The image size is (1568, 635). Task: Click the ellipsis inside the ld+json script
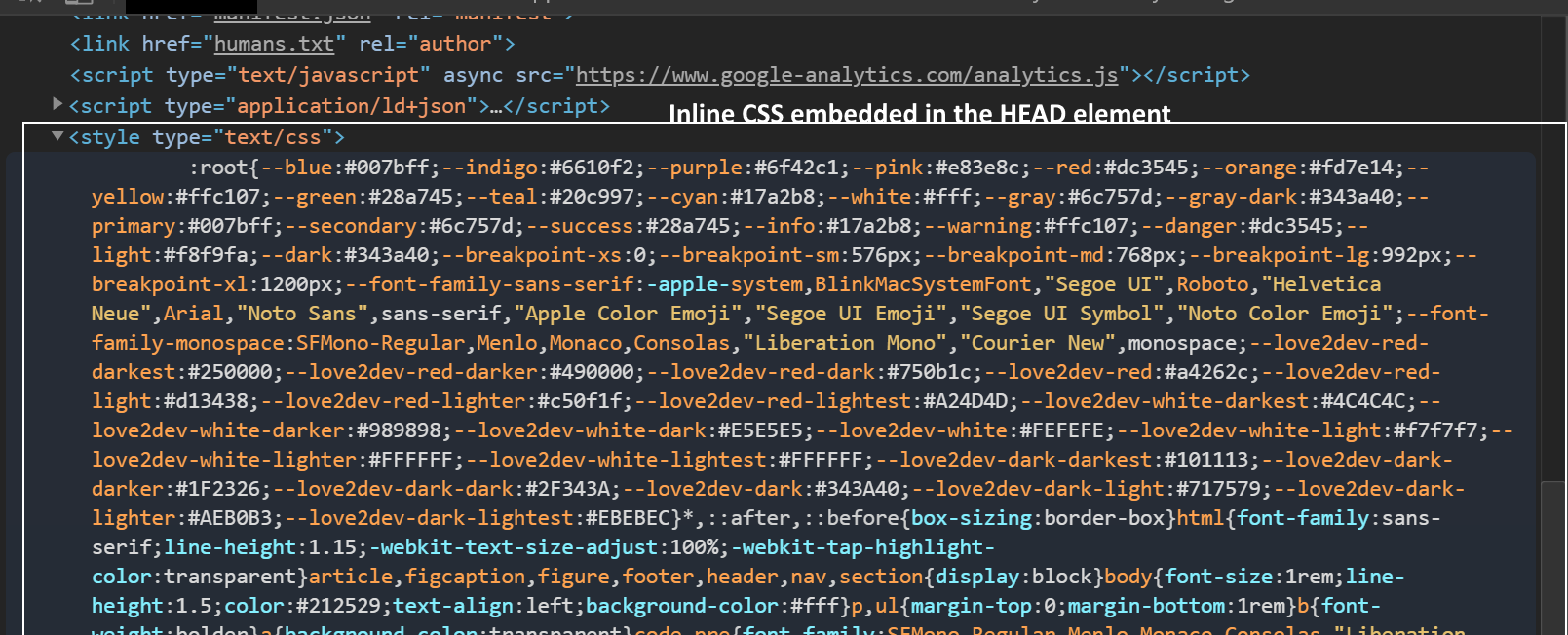pos(495,106)
